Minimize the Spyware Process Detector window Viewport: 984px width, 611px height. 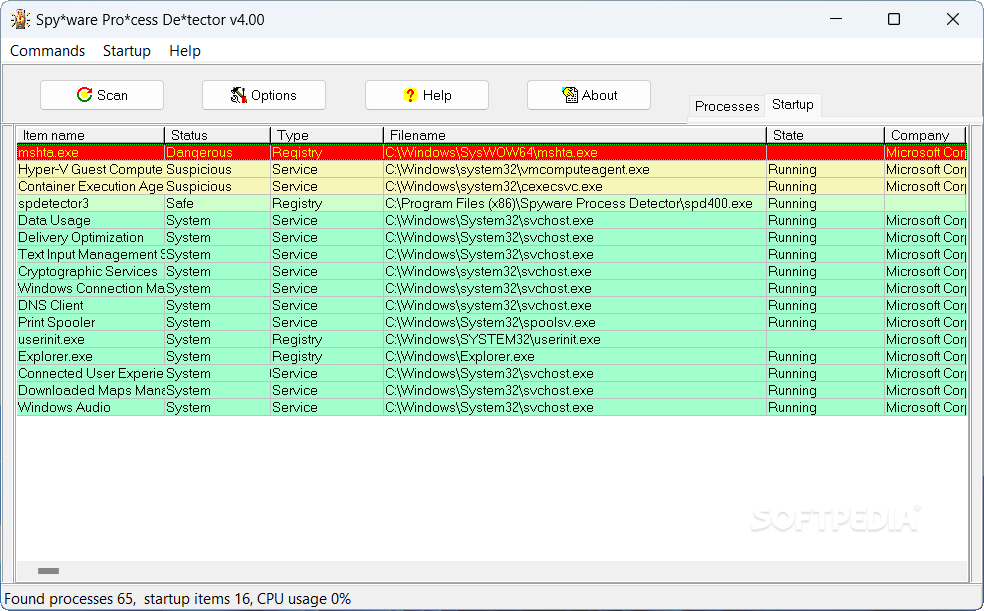pyautogui.click(x=836, y=19)
